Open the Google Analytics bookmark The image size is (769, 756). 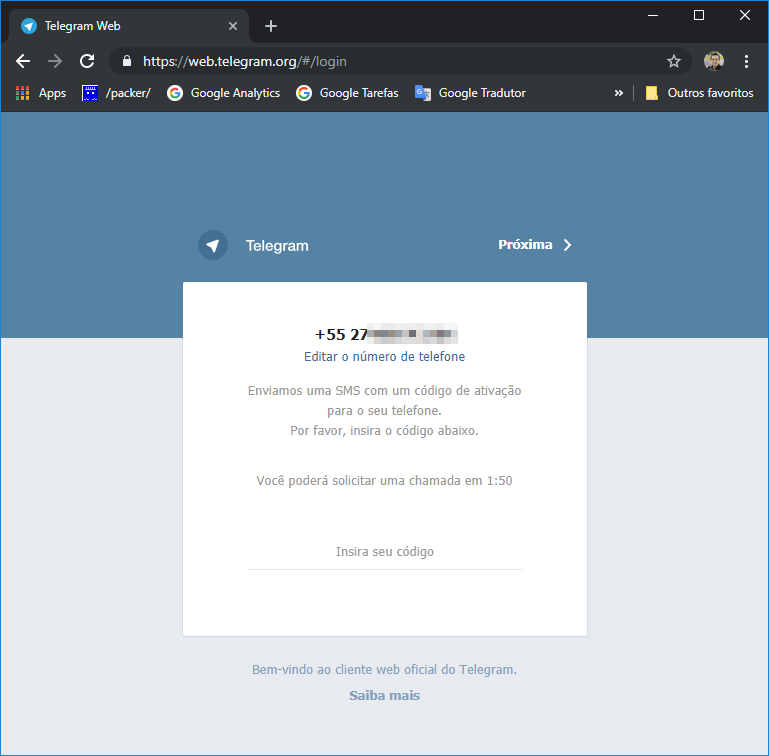[x=223, y=93]
